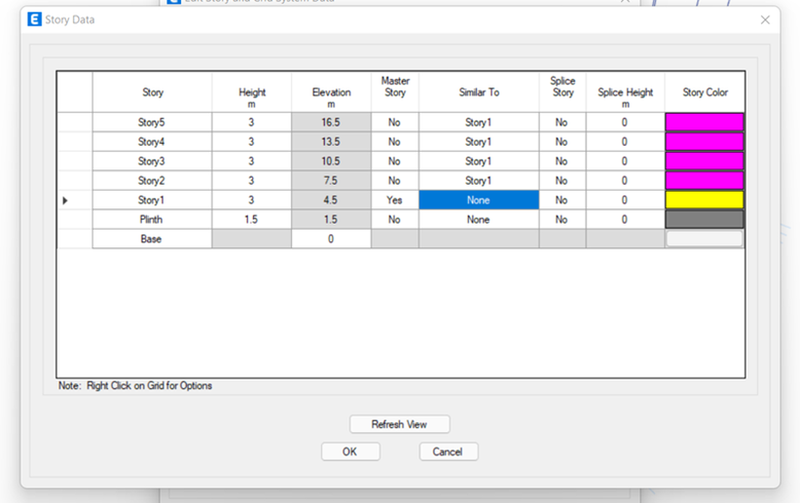
Task: Click the Plinth Height cell showing 1.5
Action: click(252, 219)
